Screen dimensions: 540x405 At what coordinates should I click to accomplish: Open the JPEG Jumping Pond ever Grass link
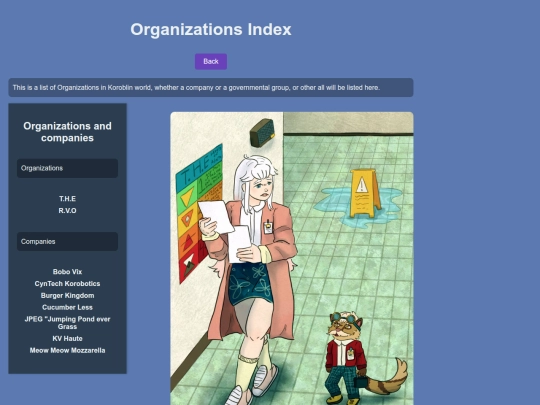pos(68,323)
